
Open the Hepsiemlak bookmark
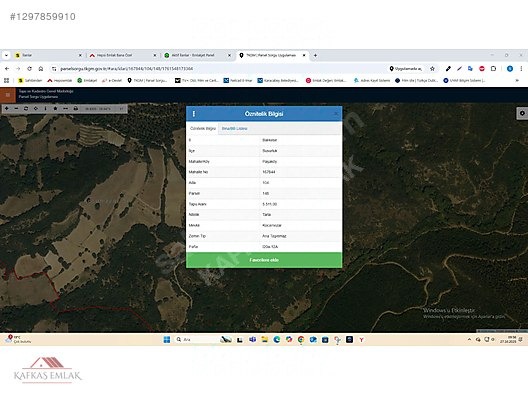pyautogui.click(x=60, y=80)
